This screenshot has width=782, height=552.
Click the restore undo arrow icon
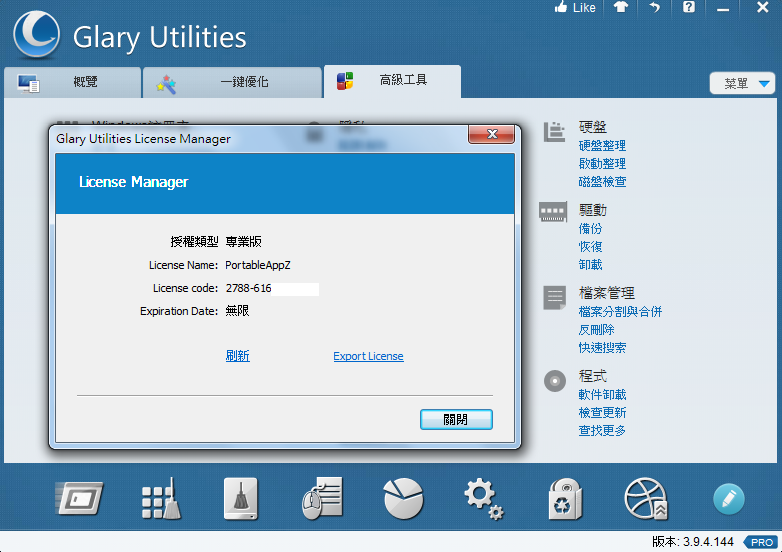(x=654, y=7)
